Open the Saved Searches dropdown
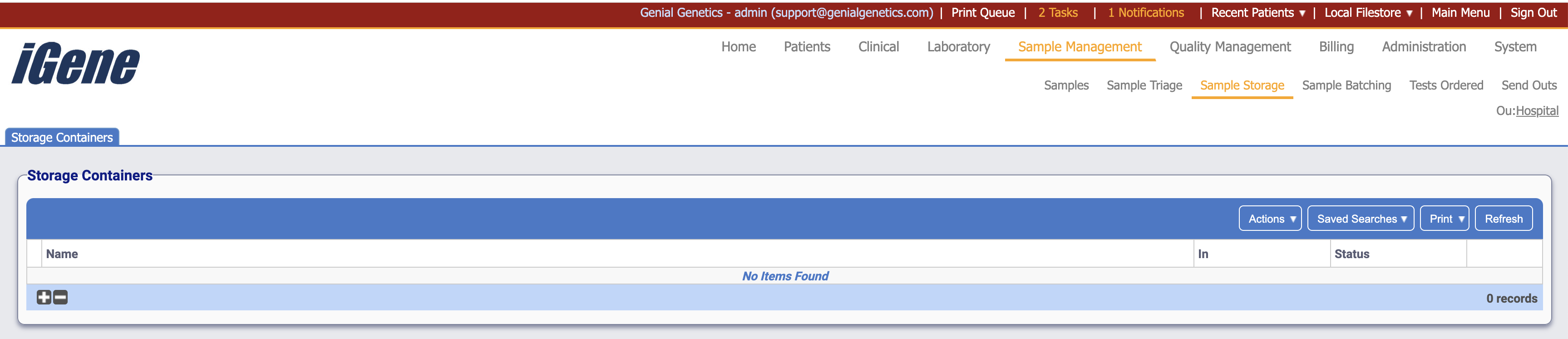The height and width of the screenshot is (339, 1568). click(1361, 218)
